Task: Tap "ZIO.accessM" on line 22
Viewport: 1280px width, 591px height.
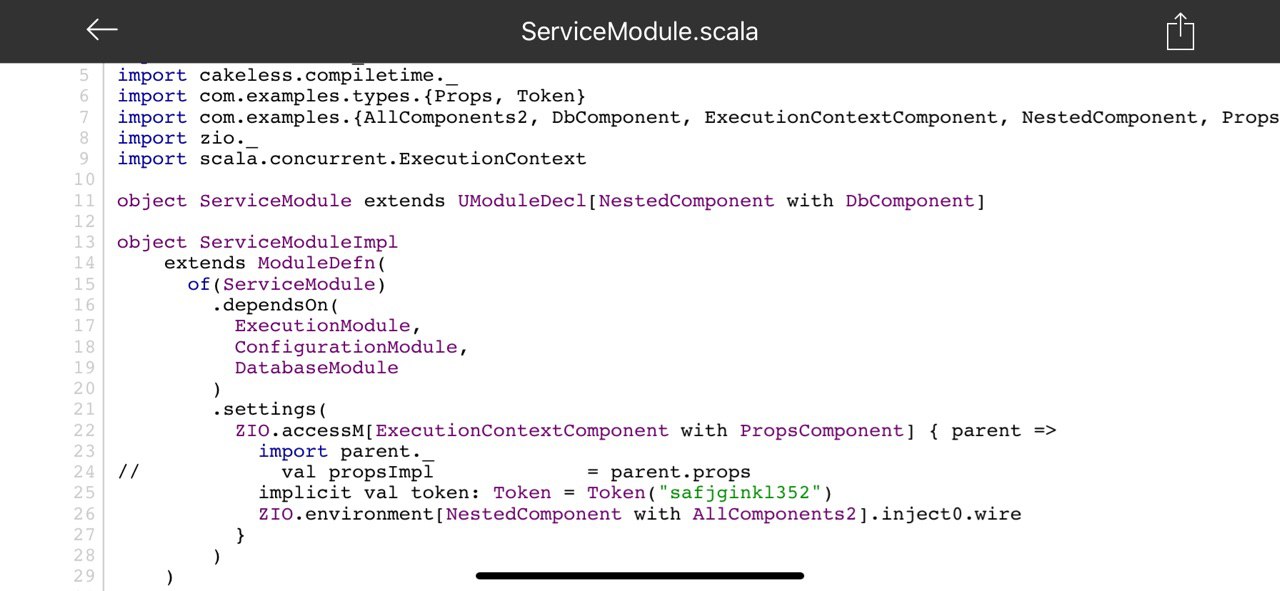Action: pyautogui.click(x=299, y=431)
